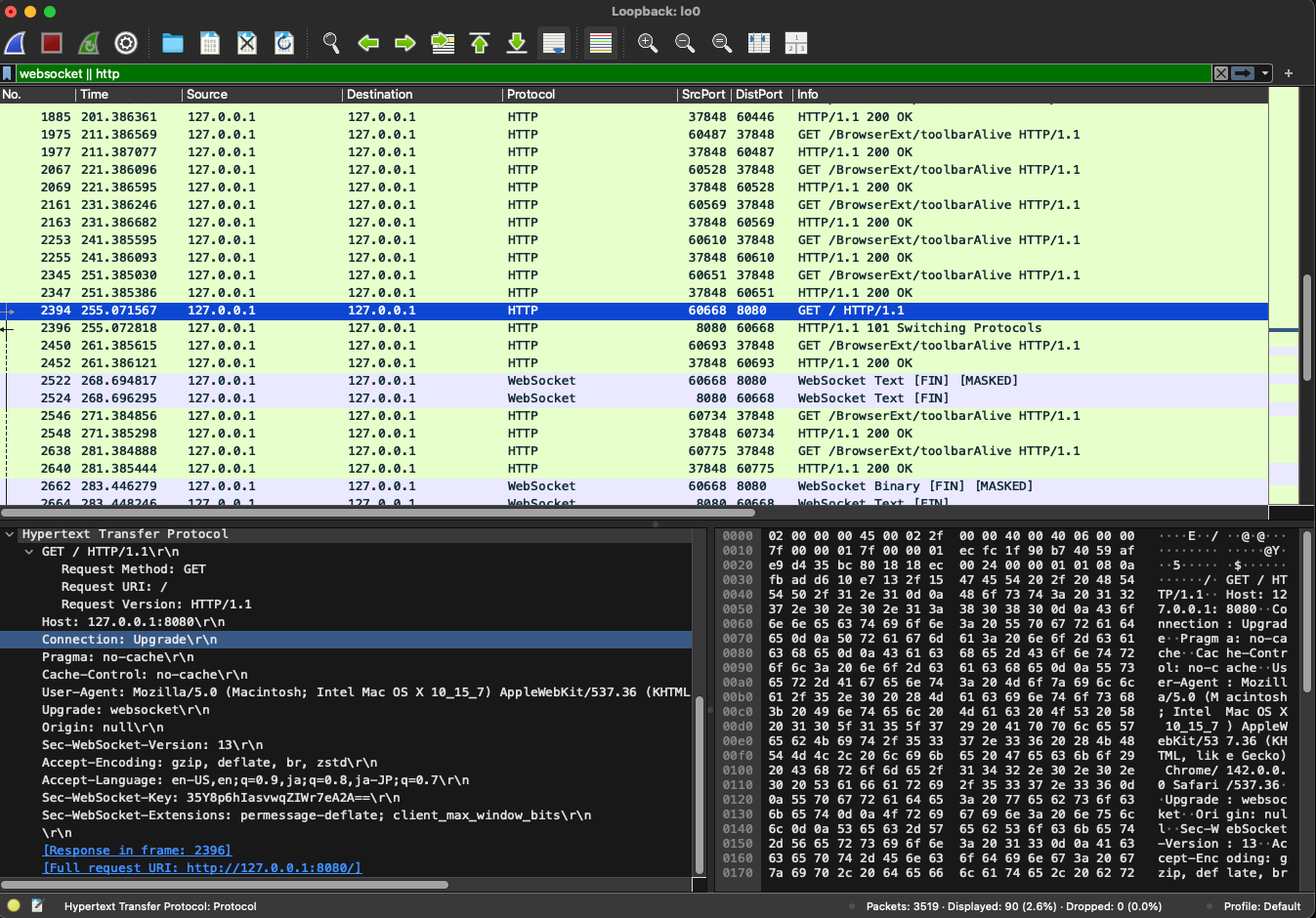
Task: Follow the Response in frame 2396 link
Action: click(137, 851)
